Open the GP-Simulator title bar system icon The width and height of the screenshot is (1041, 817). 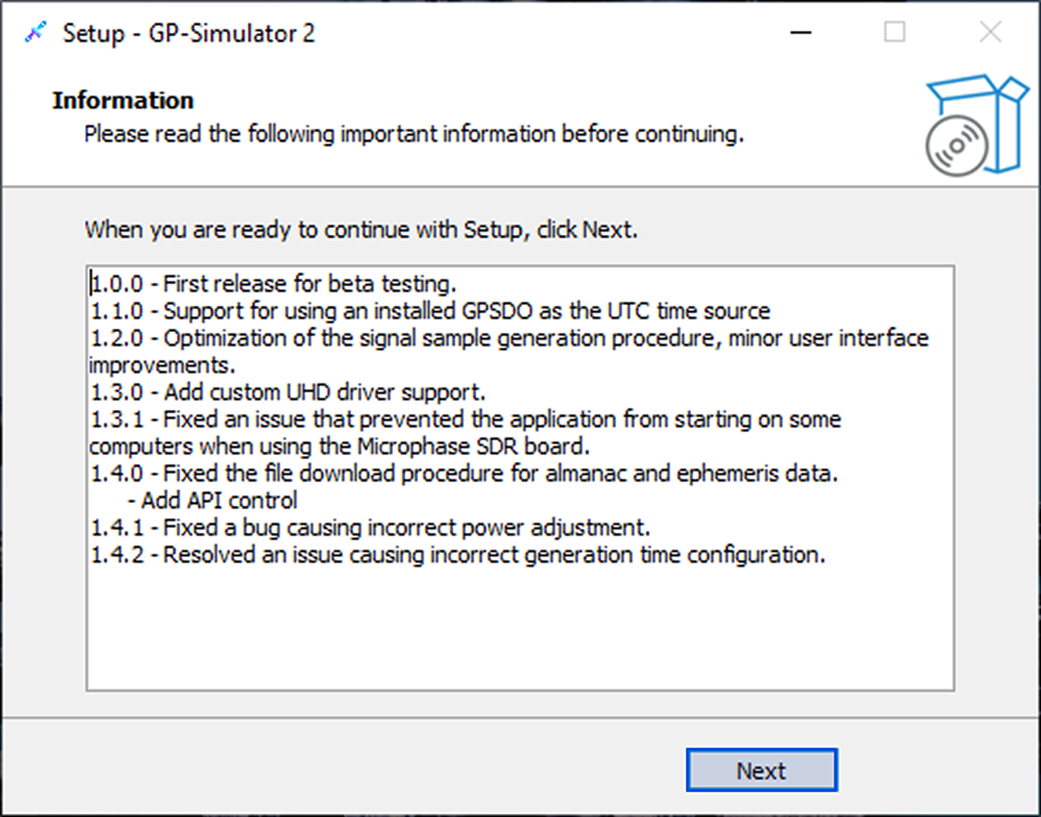click(x=35, y=33)
